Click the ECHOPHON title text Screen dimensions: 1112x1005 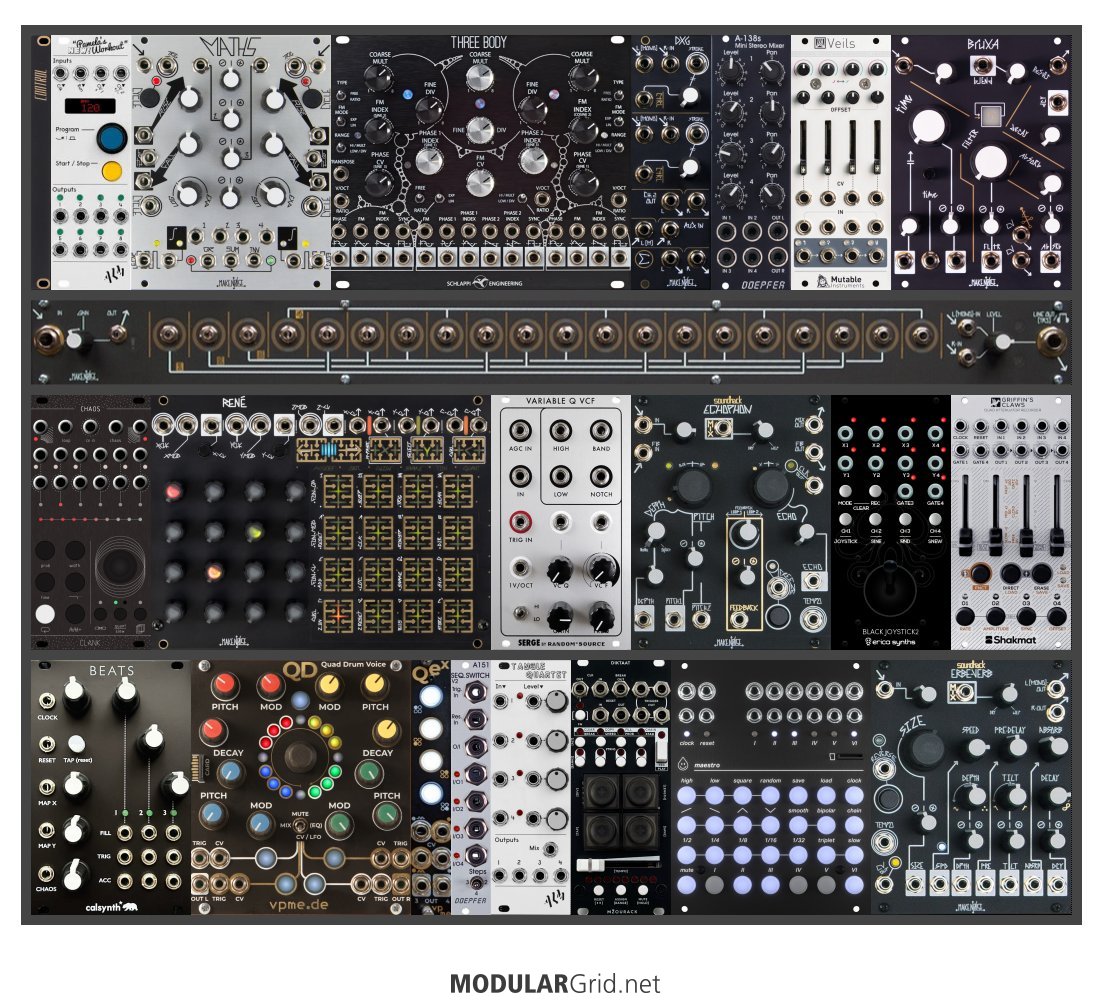pyautogui.click(x=730, y=410)
